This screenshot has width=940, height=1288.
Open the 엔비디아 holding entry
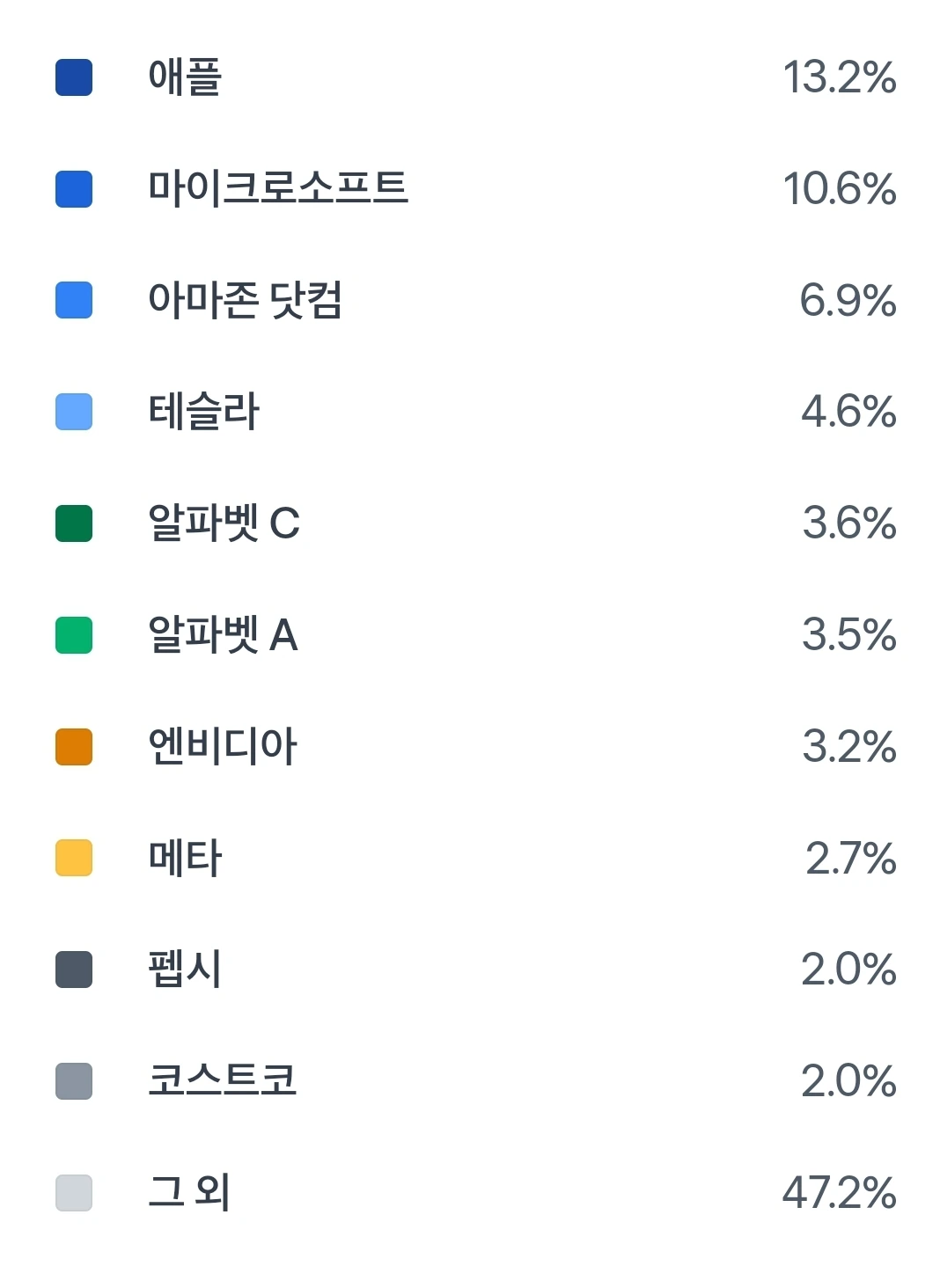tap(223, 746)
